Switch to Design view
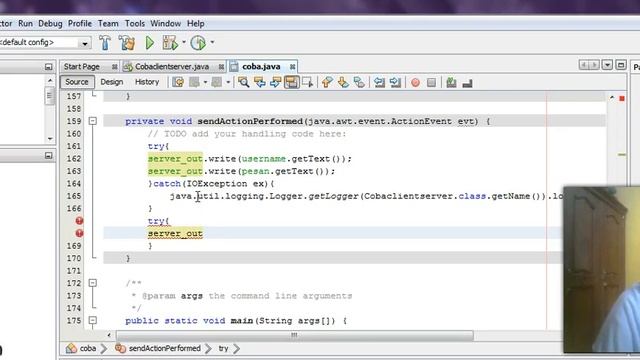Viewport: 640px width, 360px height. pos(112,82)
